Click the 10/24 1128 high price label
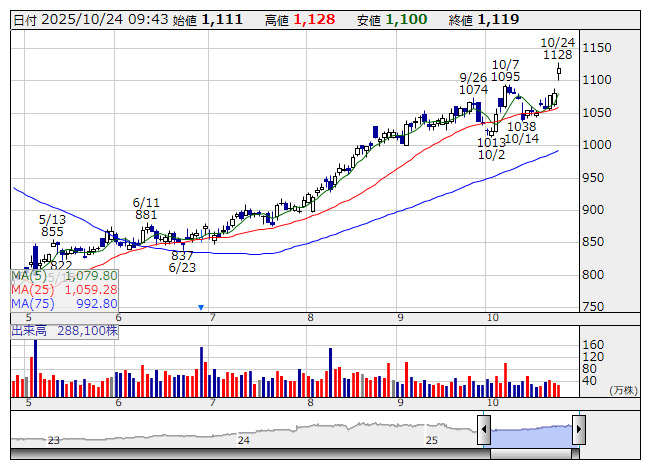Screen dimensions: 653x470 click(558, 49)
